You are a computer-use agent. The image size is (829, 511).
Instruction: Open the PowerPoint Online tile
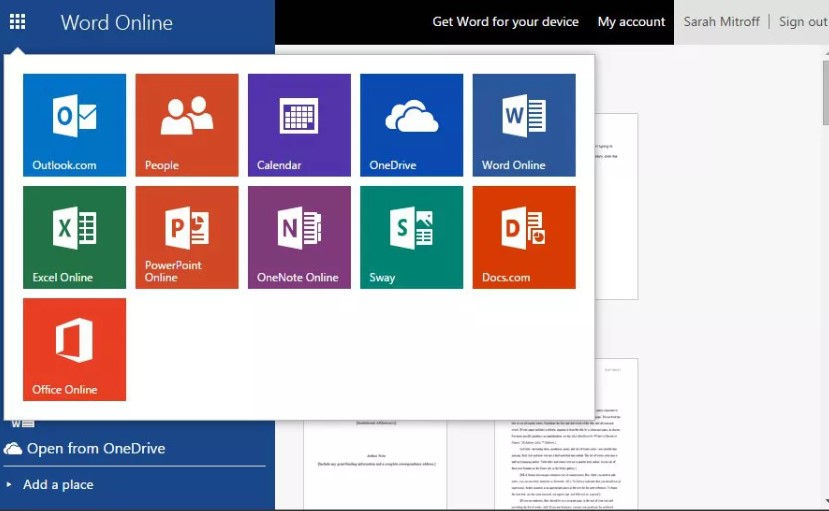187,237
